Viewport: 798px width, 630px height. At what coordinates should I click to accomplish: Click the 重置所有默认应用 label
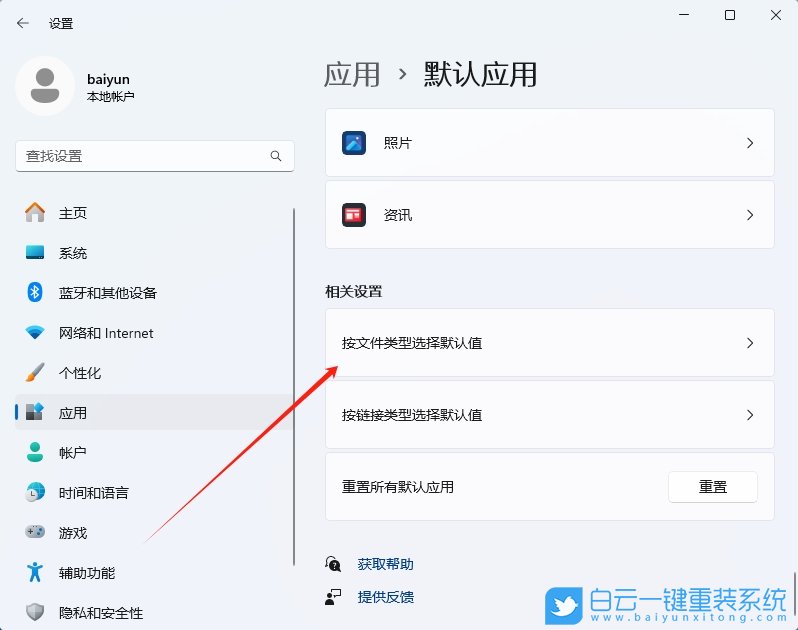[397, 487]
